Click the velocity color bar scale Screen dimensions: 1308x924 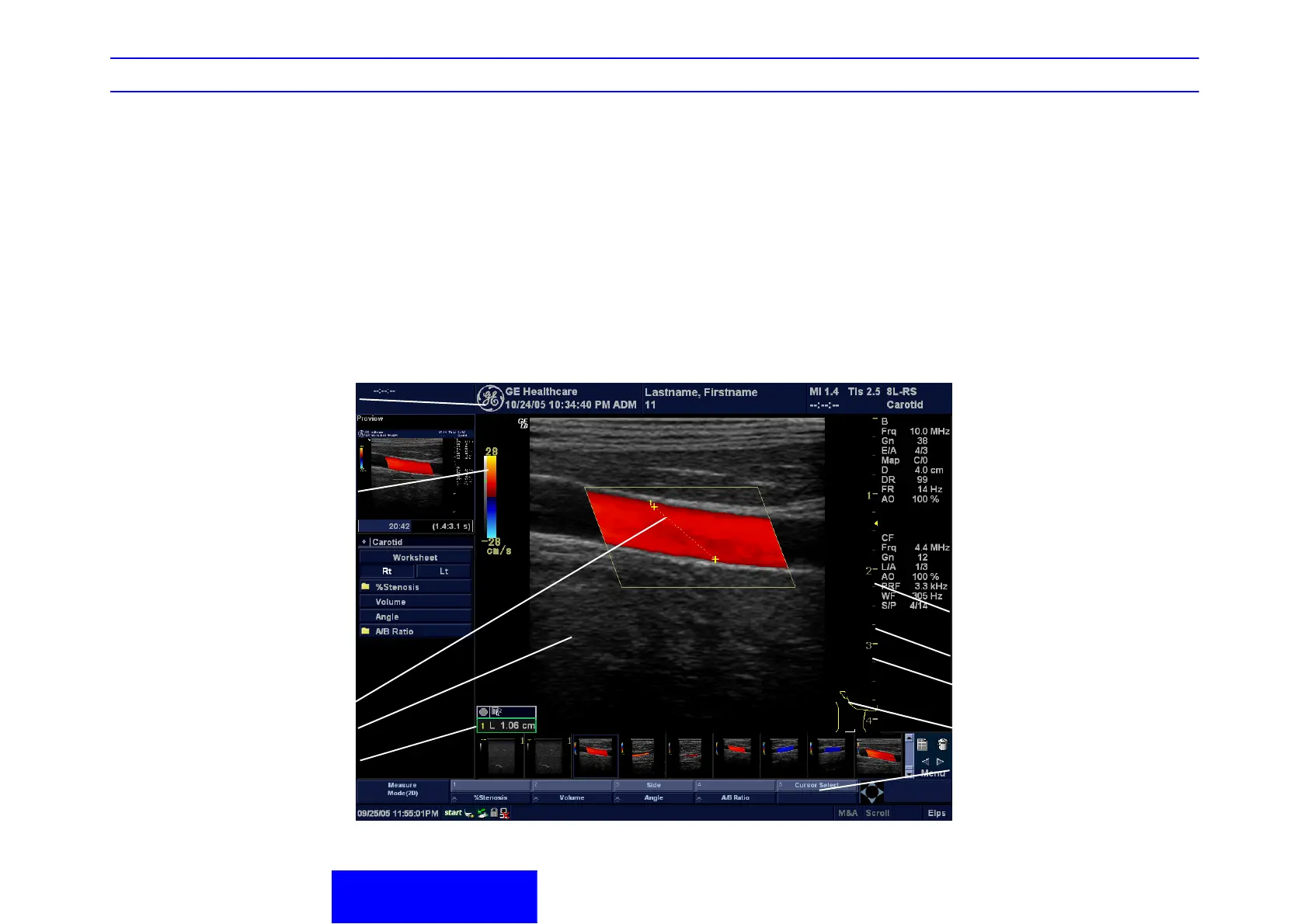491,497
